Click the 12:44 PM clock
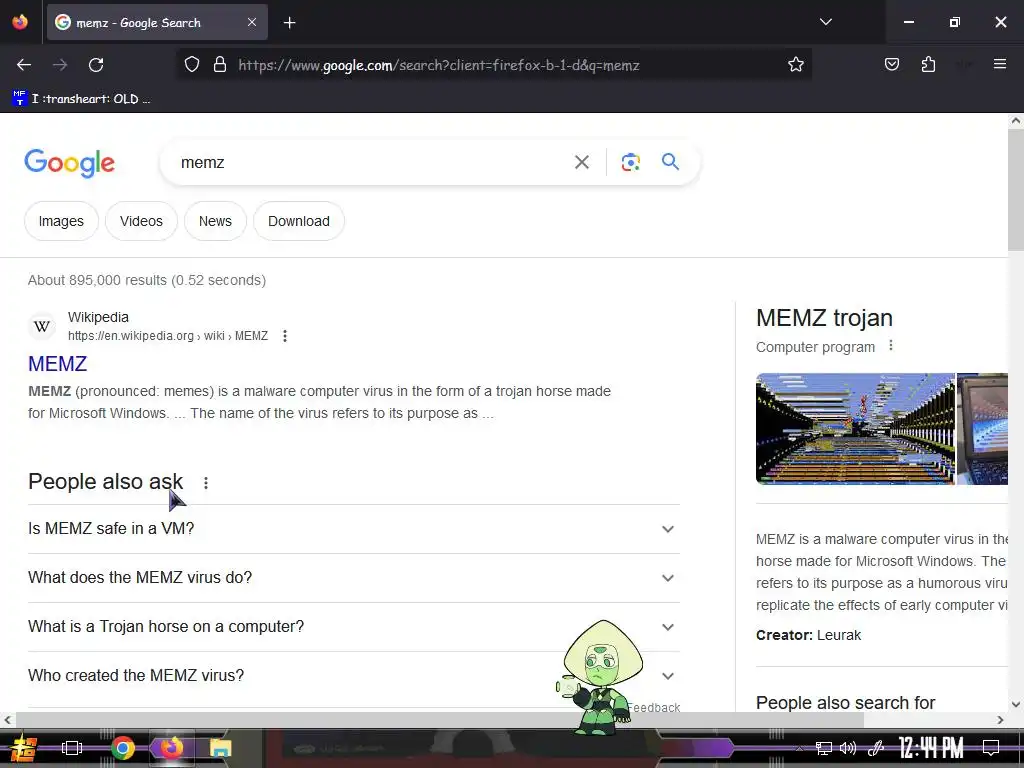 [931, 748]
